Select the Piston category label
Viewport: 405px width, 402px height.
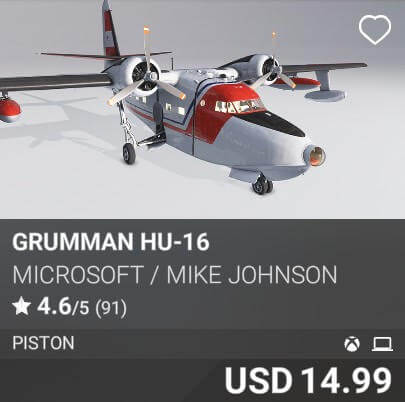point(43,343)
